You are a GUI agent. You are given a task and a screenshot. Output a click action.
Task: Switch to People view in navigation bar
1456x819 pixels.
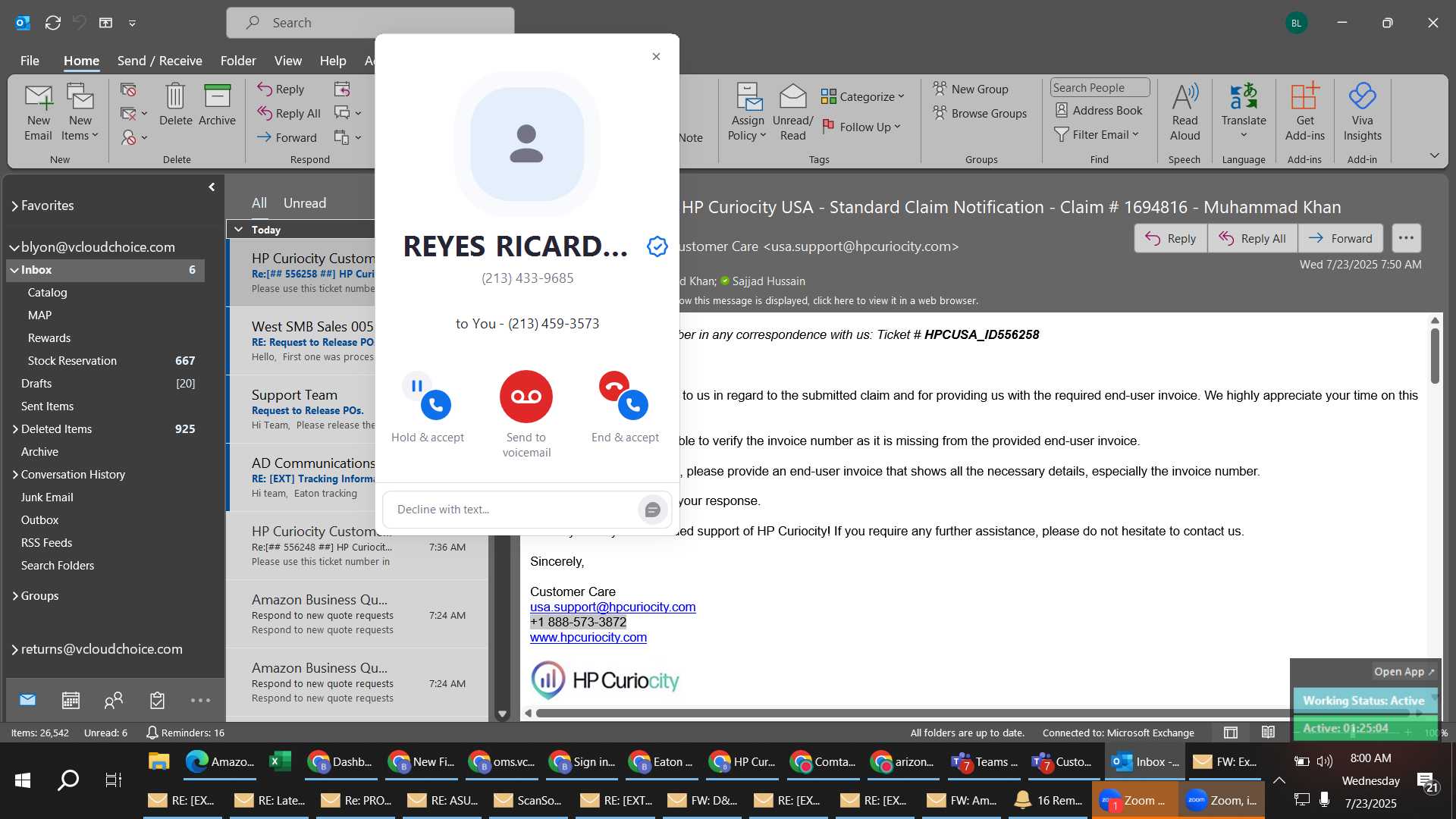pyautogui.click(x=114, y=701)
